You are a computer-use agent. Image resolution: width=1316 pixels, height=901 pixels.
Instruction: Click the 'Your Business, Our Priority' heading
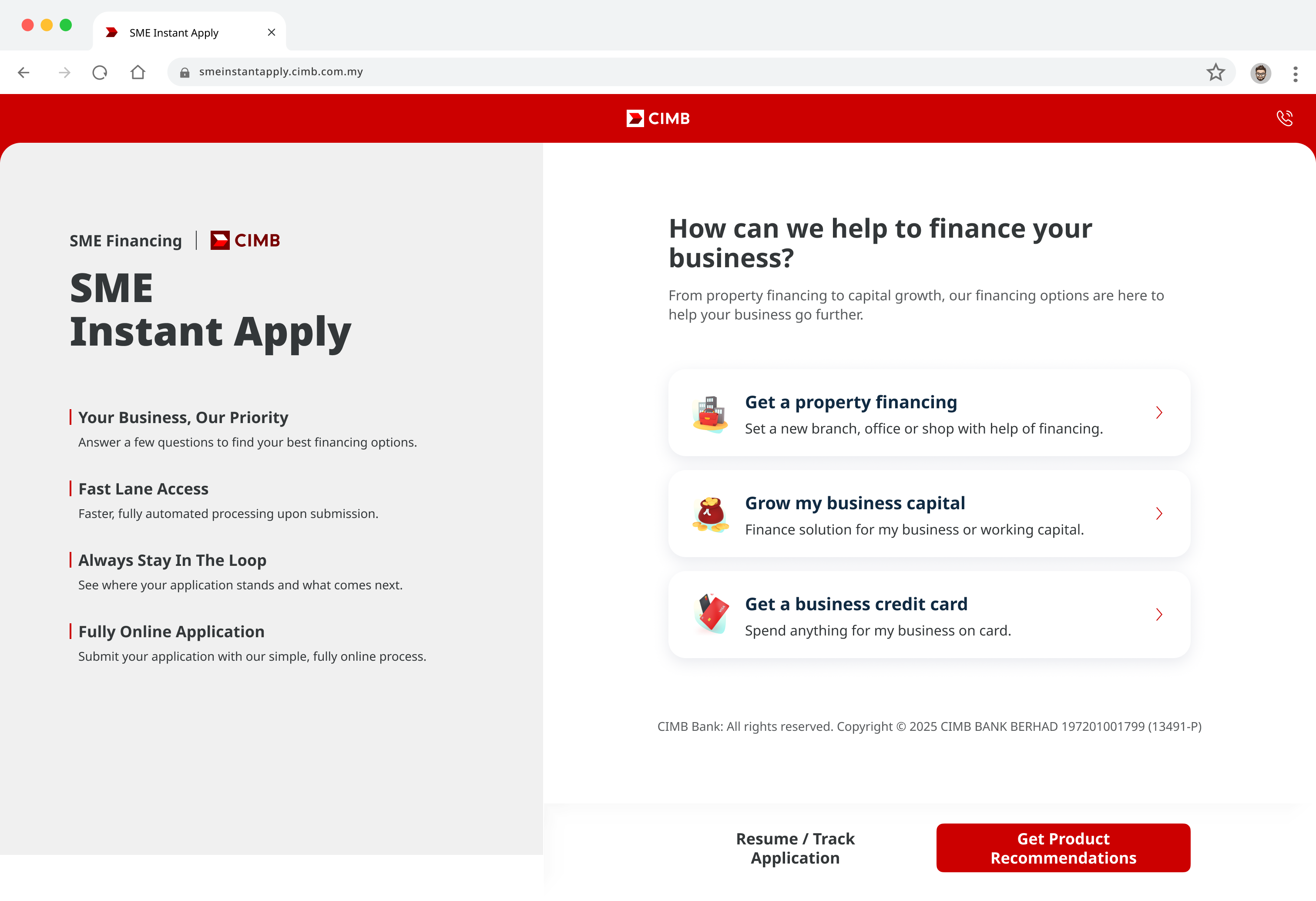(x=183, y=417)
